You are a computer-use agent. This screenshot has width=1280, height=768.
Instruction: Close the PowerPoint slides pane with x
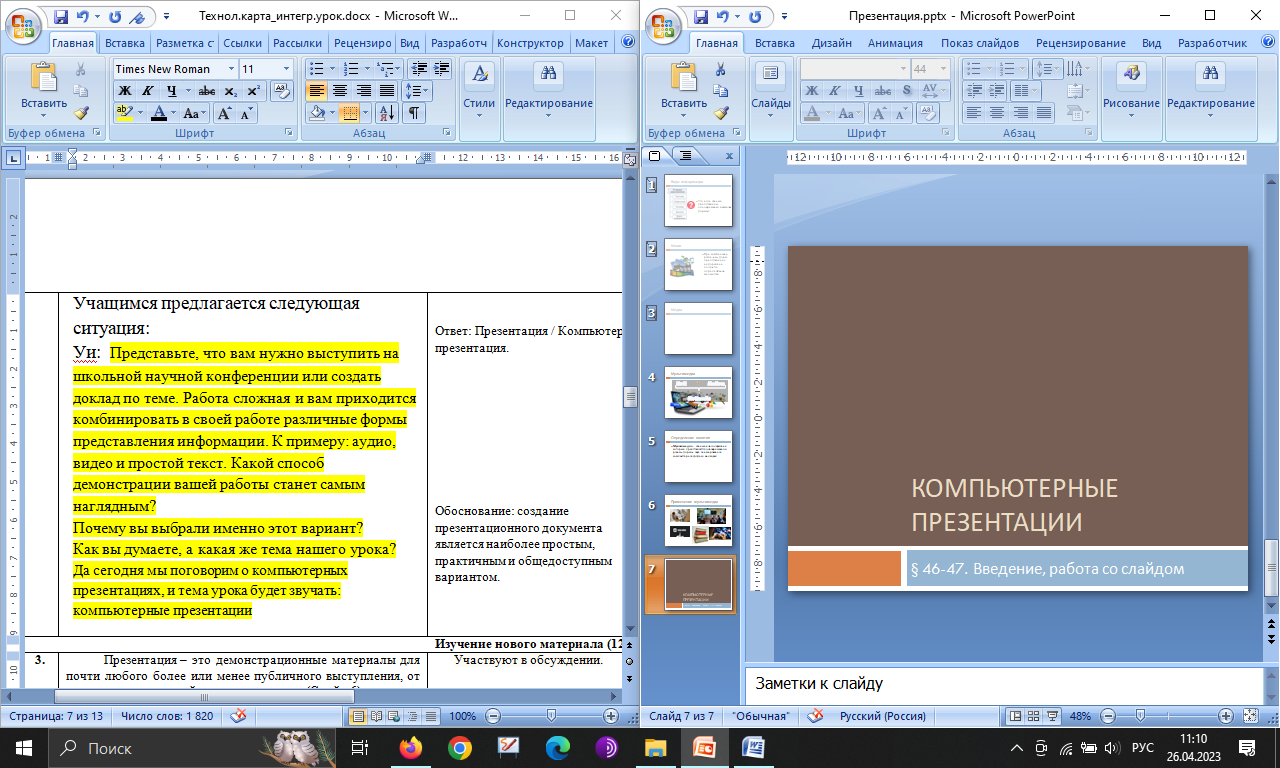[x=728, y=156]
